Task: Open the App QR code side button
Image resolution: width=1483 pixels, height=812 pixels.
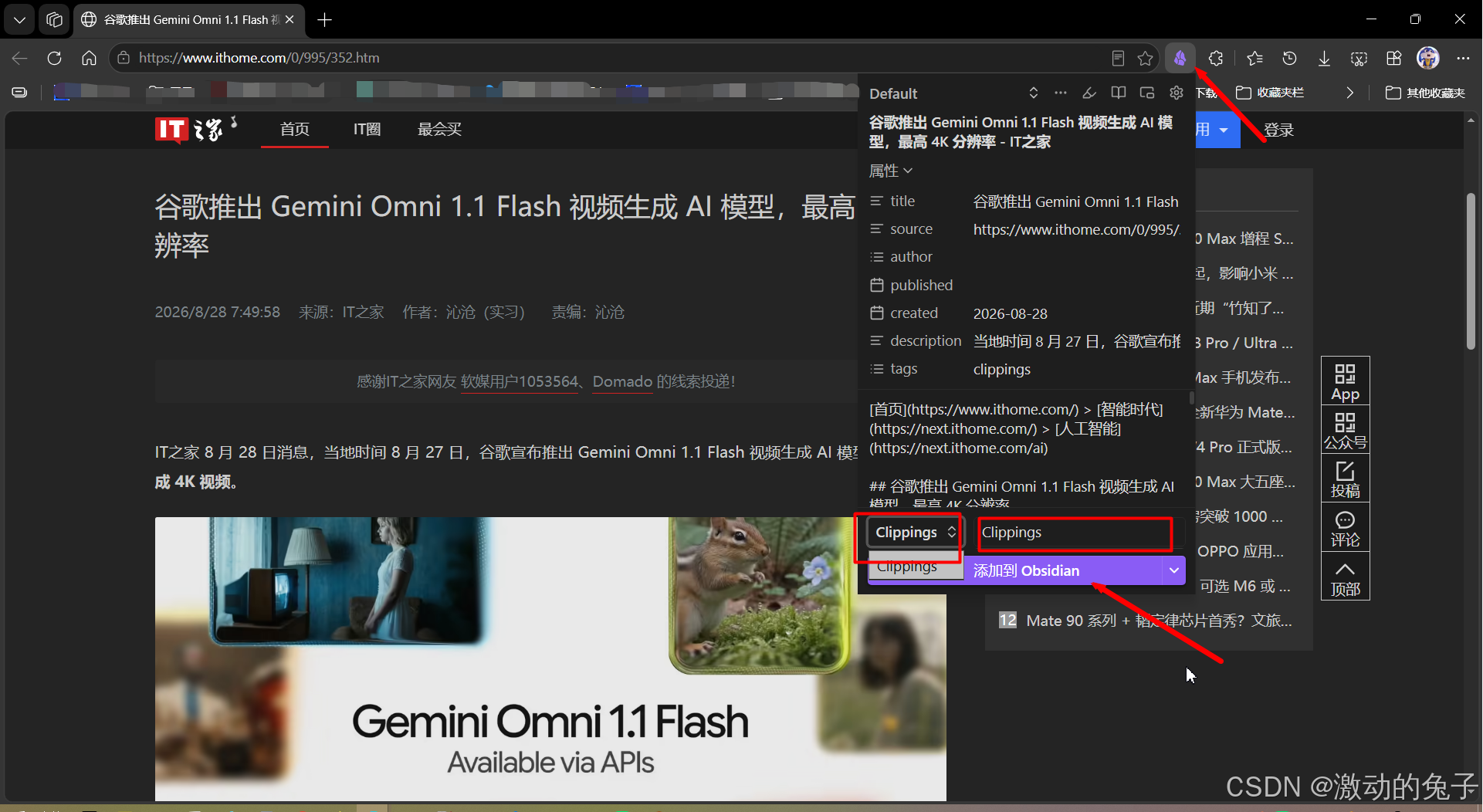Action: point(1345,381)
